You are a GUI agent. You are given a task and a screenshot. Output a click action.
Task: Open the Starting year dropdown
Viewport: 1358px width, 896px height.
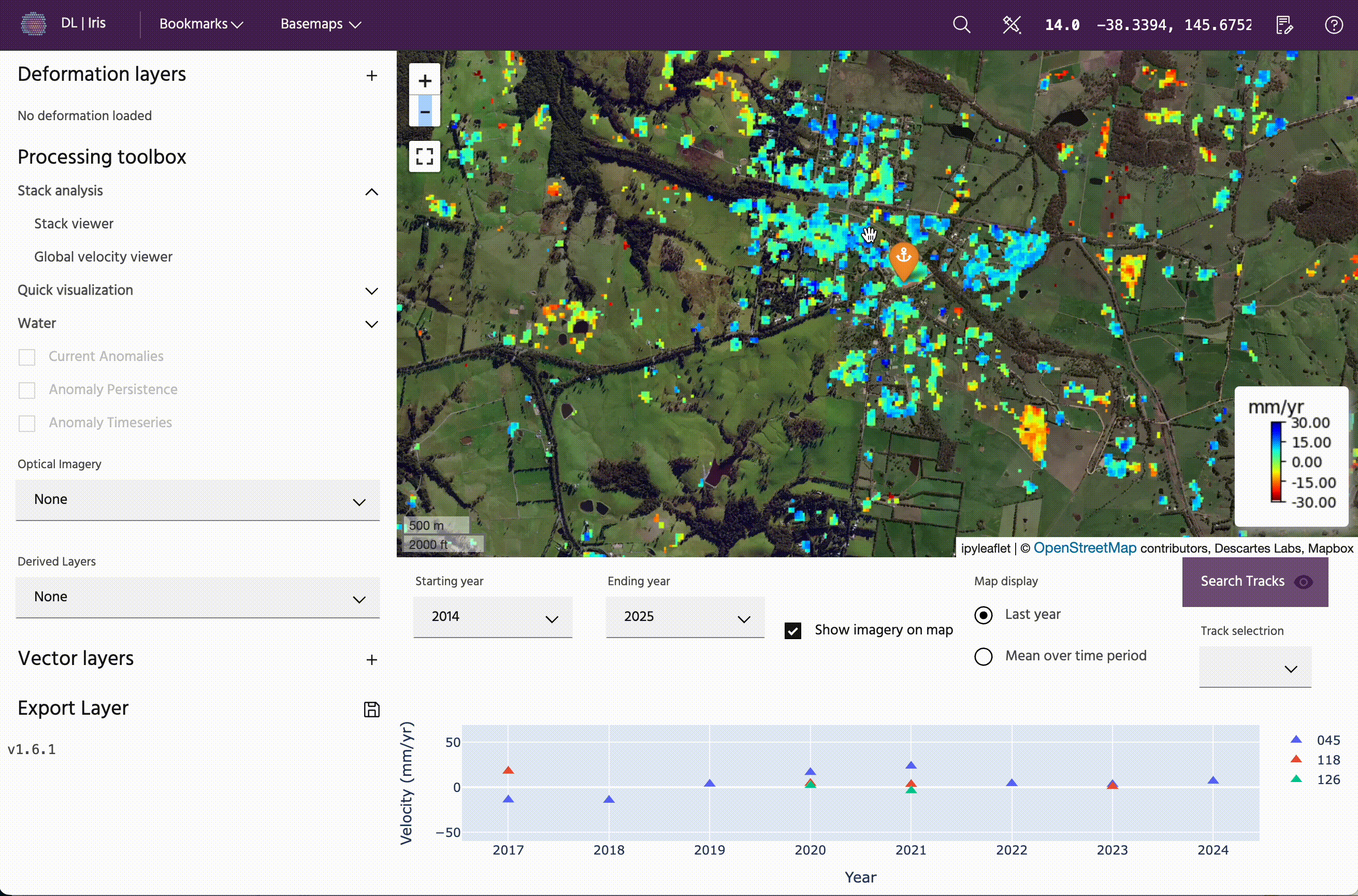(493, 617)
